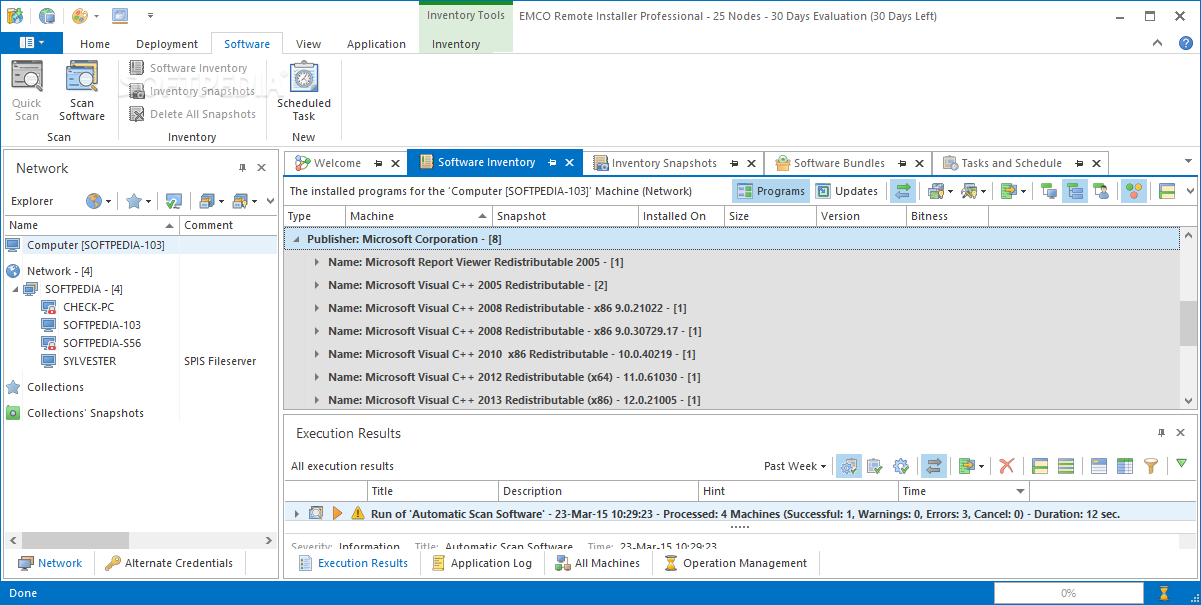The width and height of the screenshot is (1201, 605).
Task: Open the Alternate Credentials tab
Action: click(x=169, y=563)
